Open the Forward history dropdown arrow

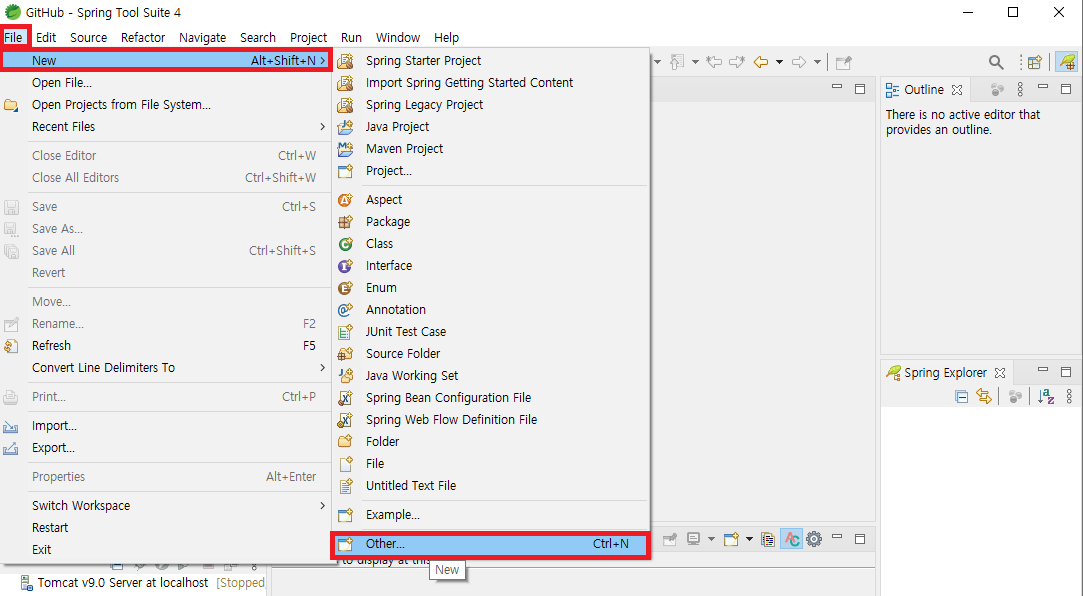pos(817,62)
